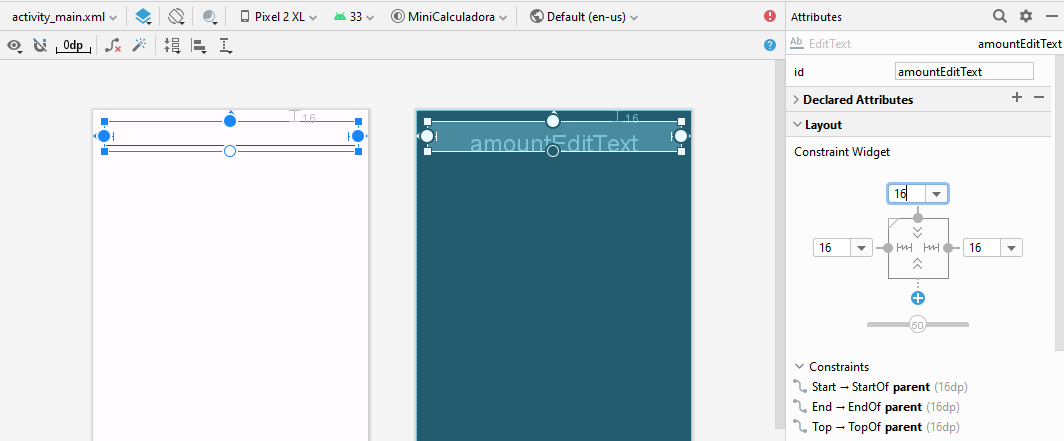
Task: Click the red error warning indicator
Action: tap(769, 17)
